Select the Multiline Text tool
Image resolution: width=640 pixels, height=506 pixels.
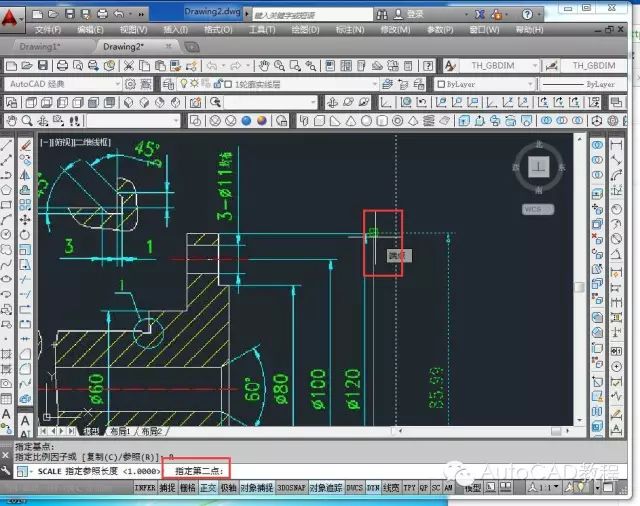tap(6, 414)
